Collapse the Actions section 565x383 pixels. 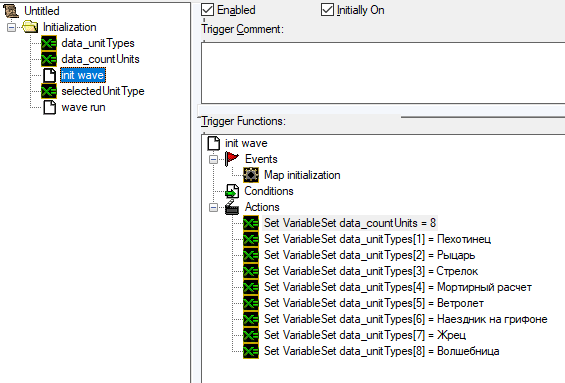[213, 208]
